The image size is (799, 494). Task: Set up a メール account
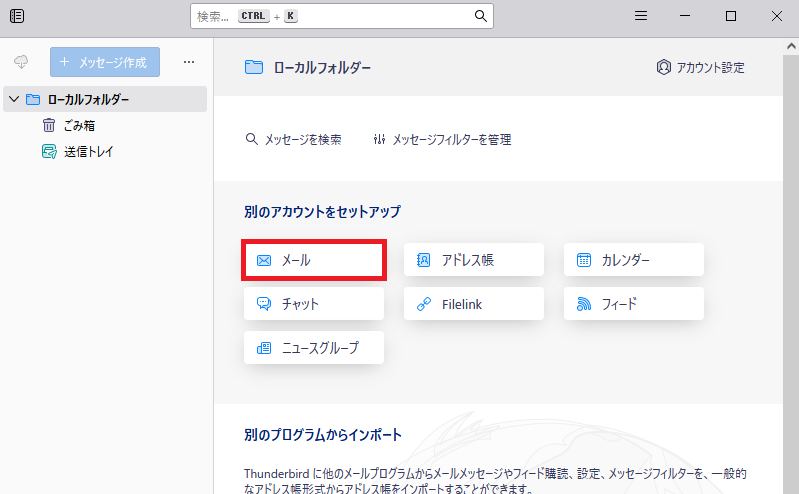click(x=314, y=260)
